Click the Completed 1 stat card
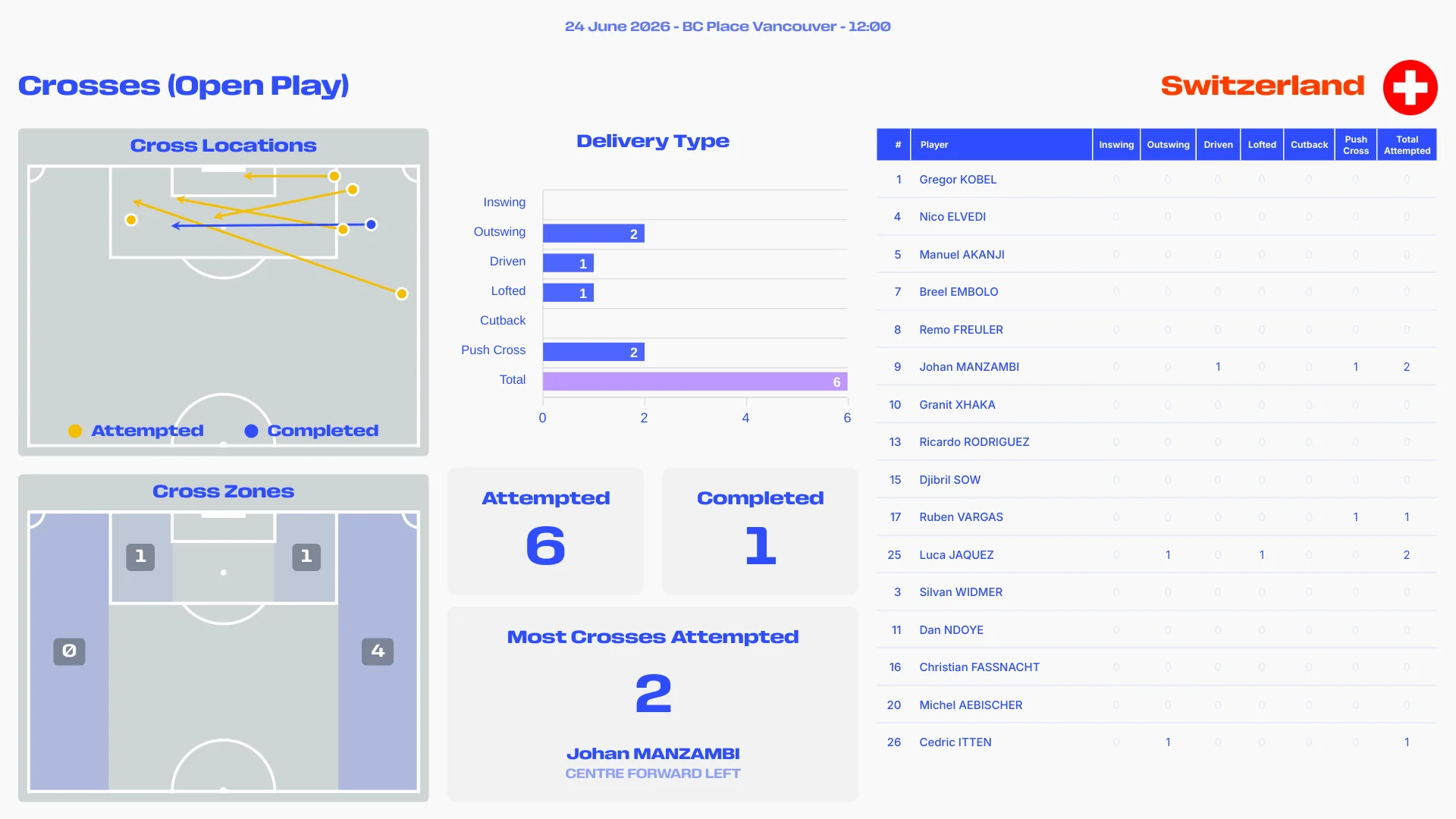Viewport: 1456px width, 819px height. pyautogui.click(x=760, y=531)
